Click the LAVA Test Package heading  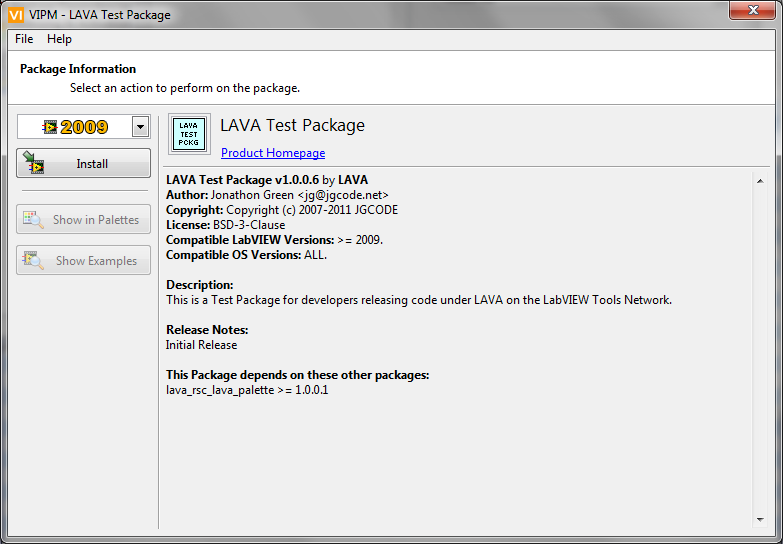point(292,125)
